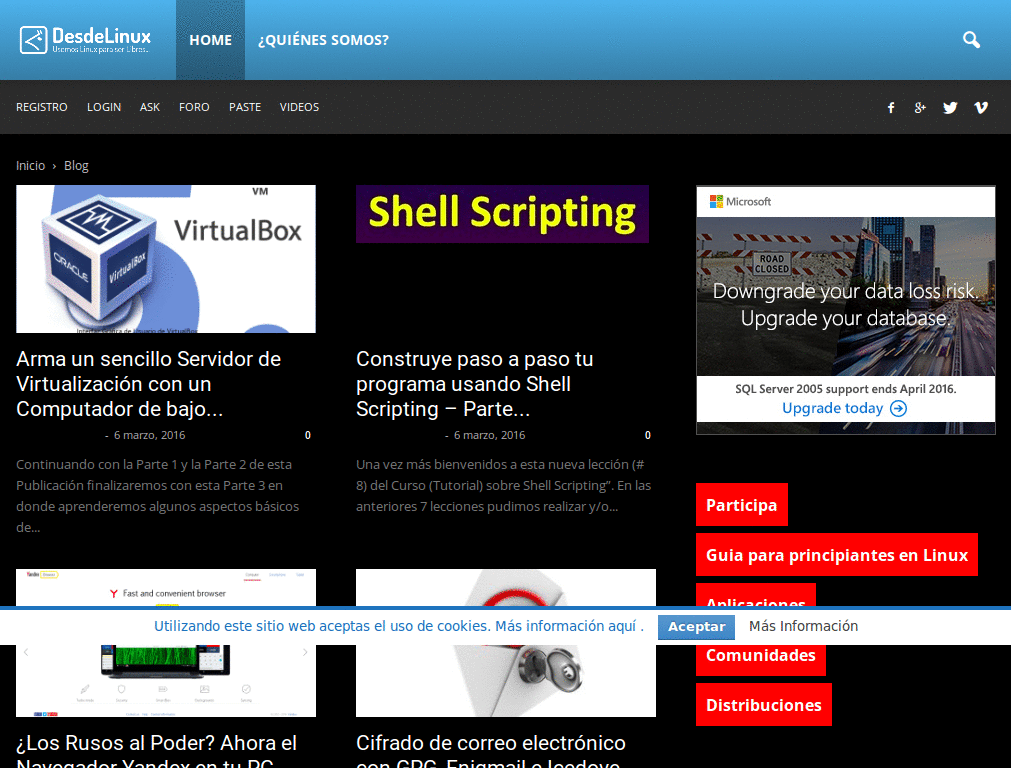Open the ASK section
This screenshot has width=1024, height=768.
tap(150, 107)
